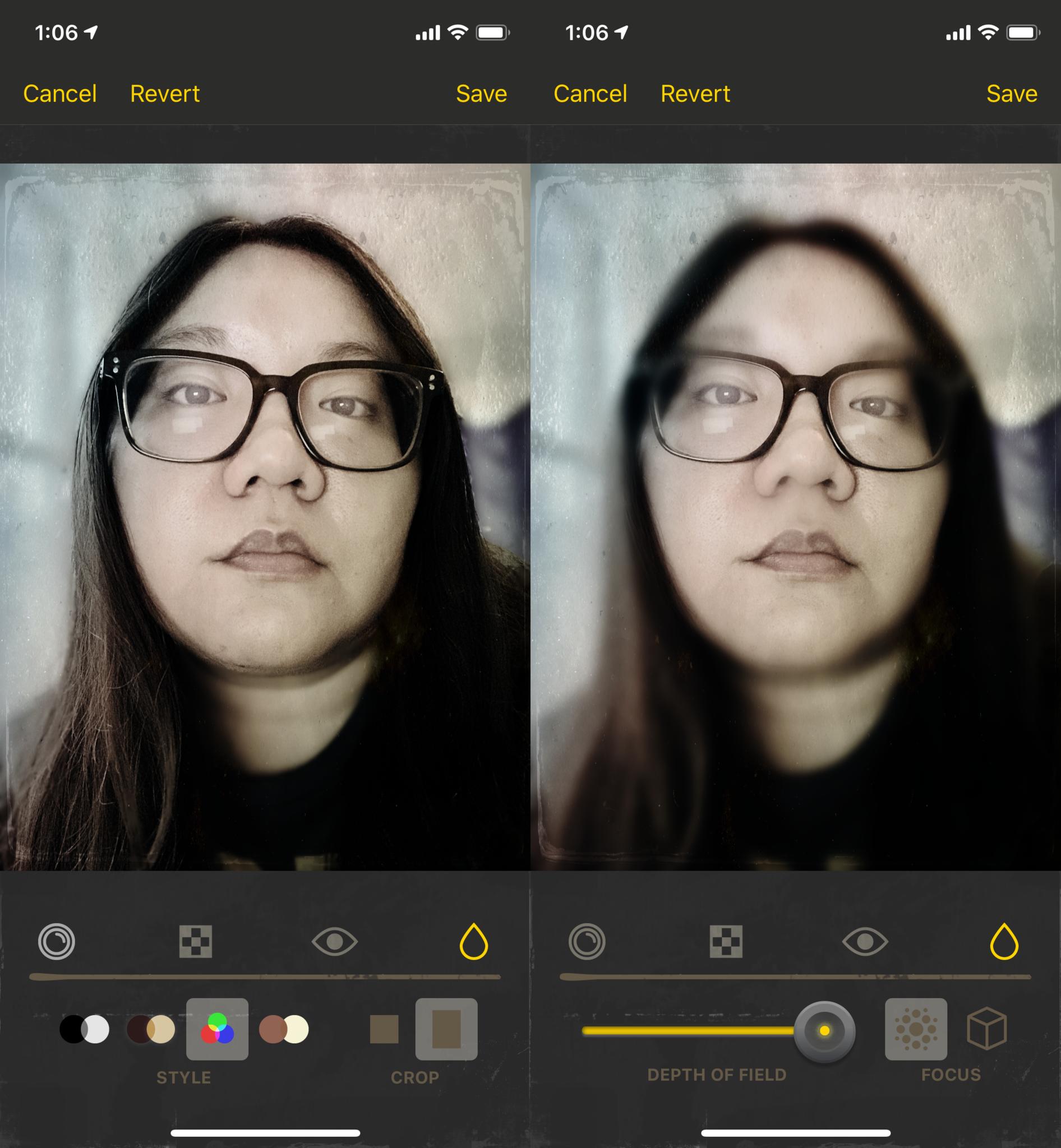The width and height of the screenshot is (1061, 1148).
Task: Select the square crop option
Action: 384,1029
